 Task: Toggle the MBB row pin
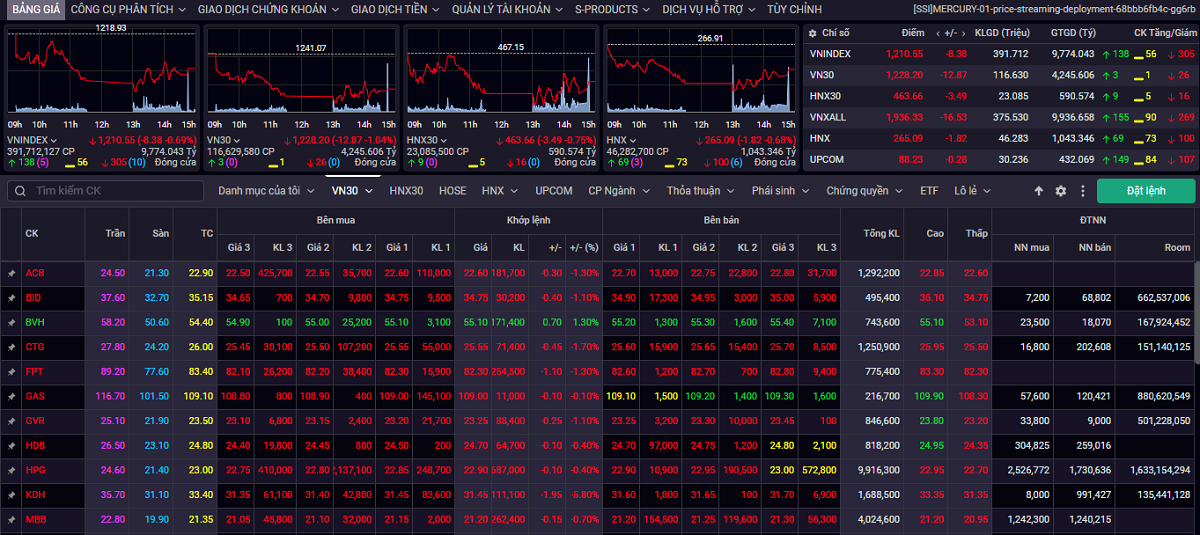[x=12, y=519]
